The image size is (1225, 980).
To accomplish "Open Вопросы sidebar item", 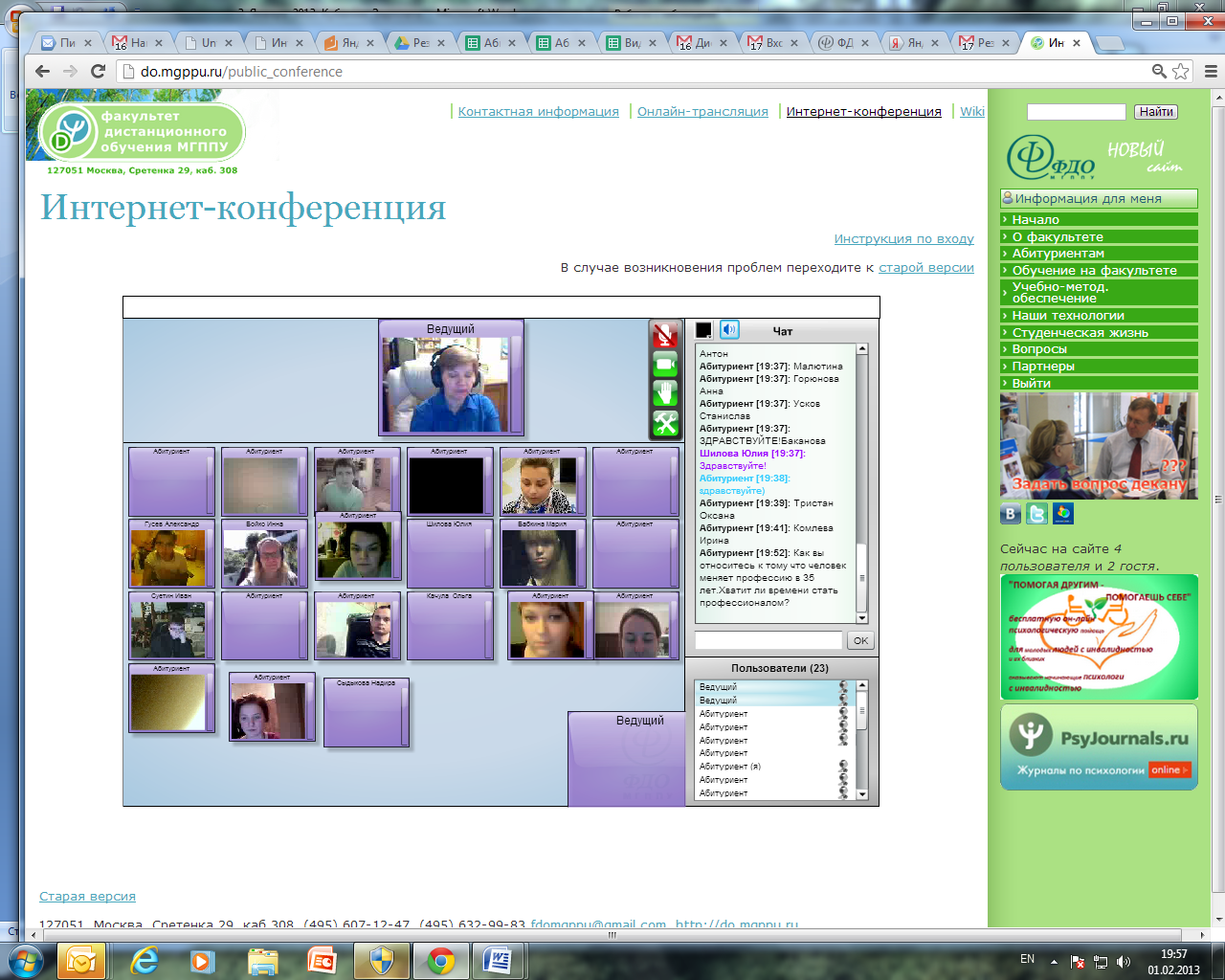I will click(x=1099, y=349).
